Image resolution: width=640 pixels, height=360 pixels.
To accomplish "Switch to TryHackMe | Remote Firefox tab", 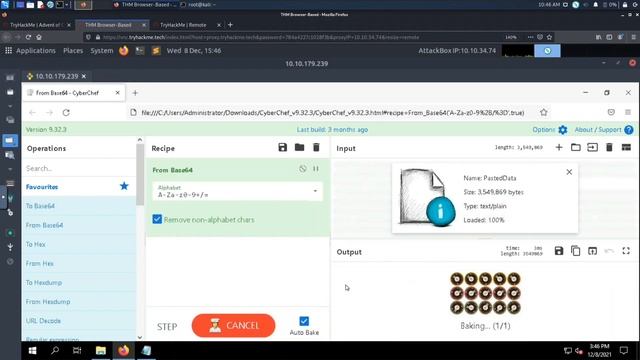I will (183, 25).
